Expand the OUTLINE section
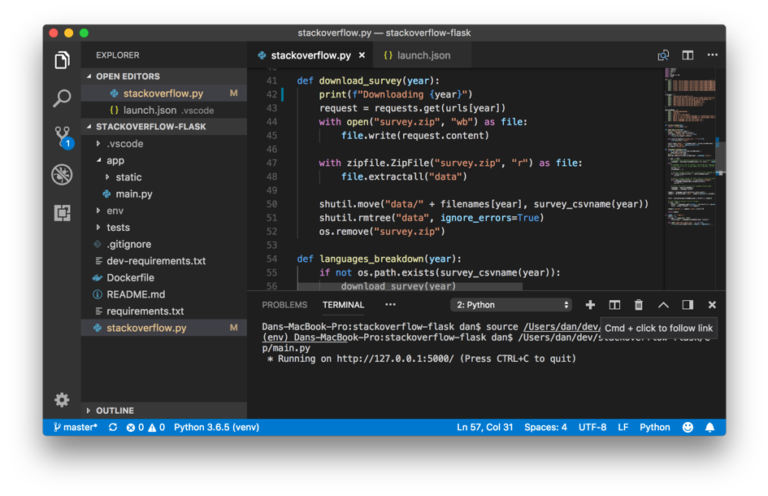Screen dimensions: 768x496 pyautogui.click(x=115, y=410)
